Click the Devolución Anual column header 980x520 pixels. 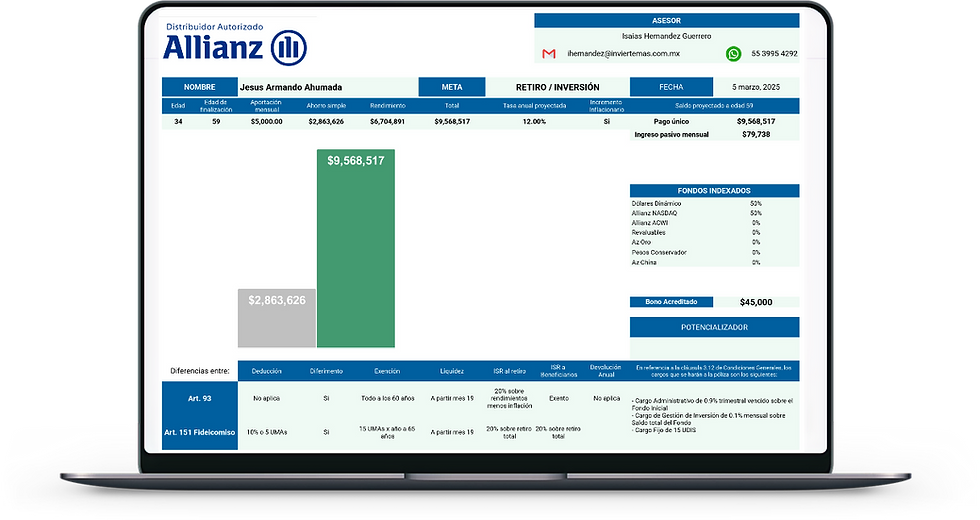coord(606,371)
